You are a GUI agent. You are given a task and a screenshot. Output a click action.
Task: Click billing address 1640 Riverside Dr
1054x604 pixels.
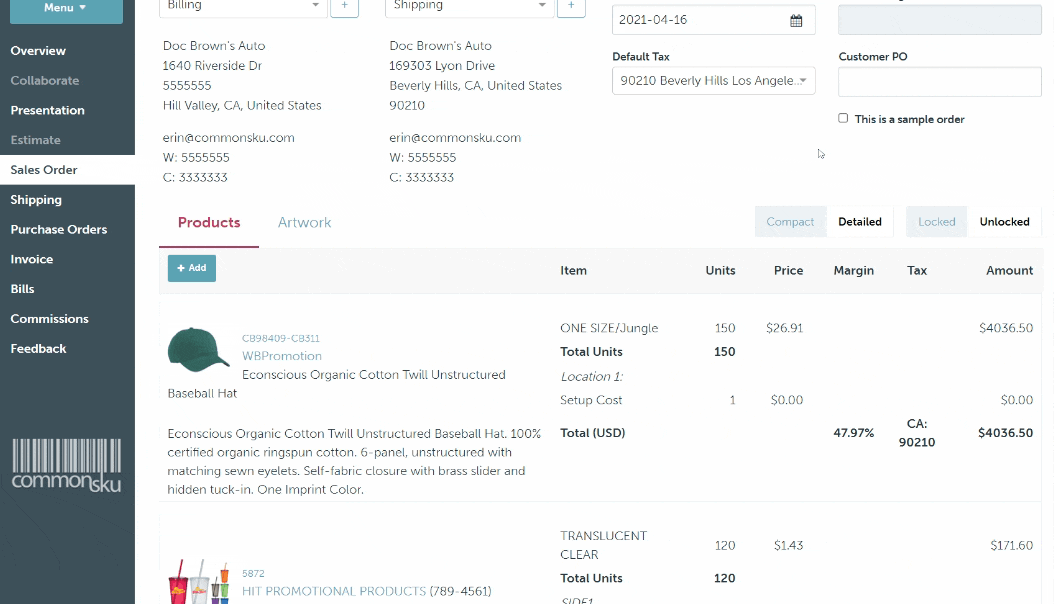coord(212,66)
